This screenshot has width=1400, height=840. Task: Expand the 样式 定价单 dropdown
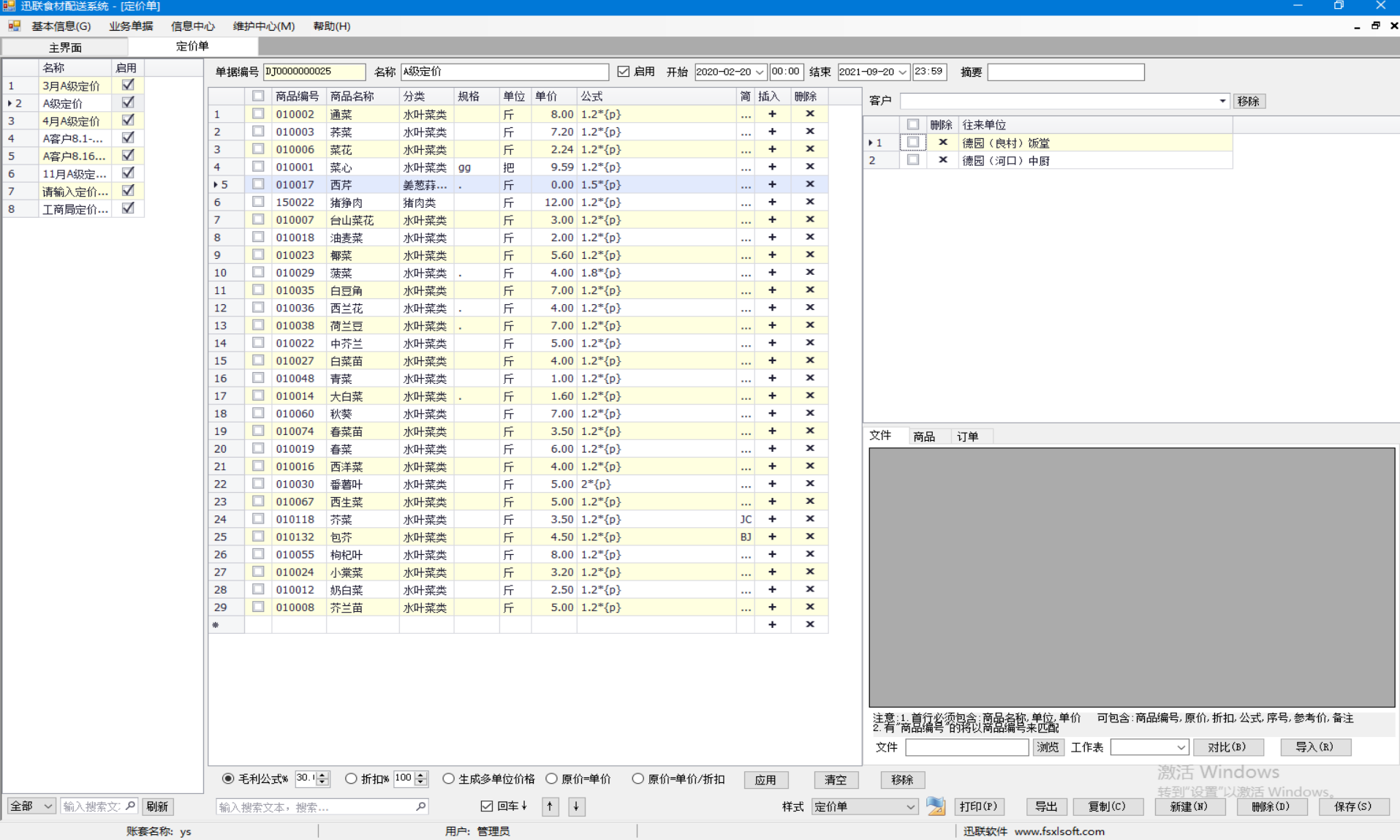(910, 806)
